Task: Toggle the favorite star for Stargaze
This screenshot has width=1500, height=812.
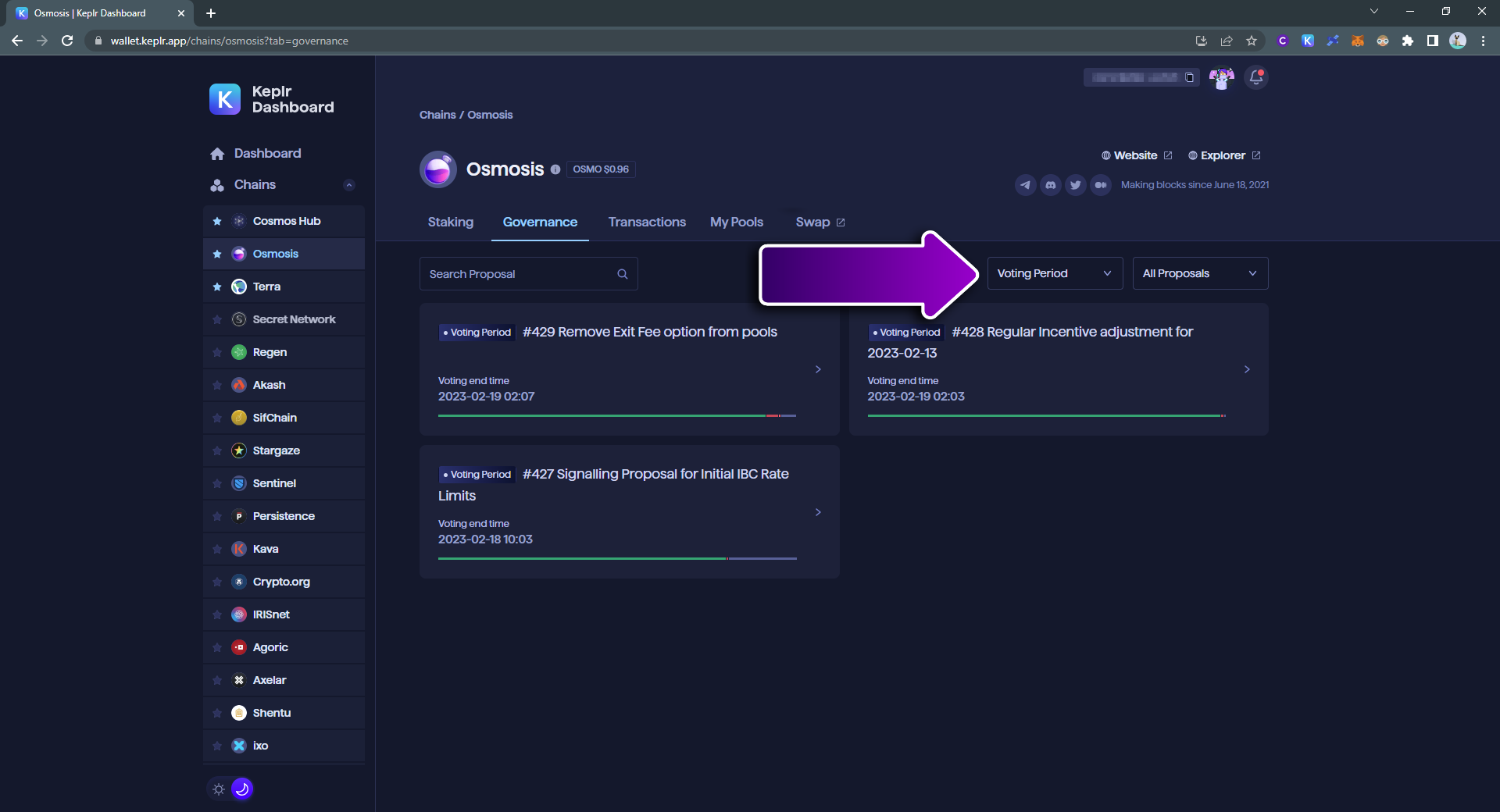Action: click(217, 451)
